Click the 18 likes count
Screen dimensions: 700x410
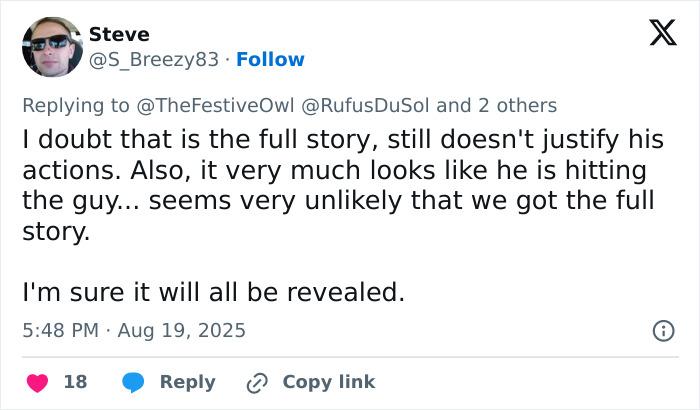75,382
